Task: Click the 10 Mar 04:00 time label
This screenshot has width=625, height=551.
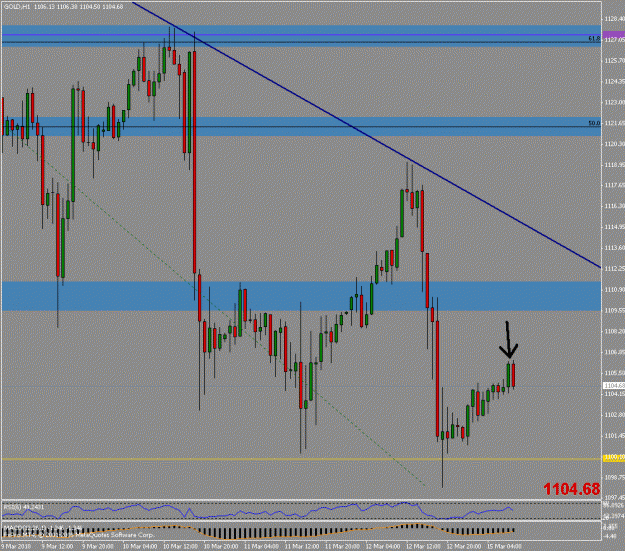Action: click(x=139, y=546)
